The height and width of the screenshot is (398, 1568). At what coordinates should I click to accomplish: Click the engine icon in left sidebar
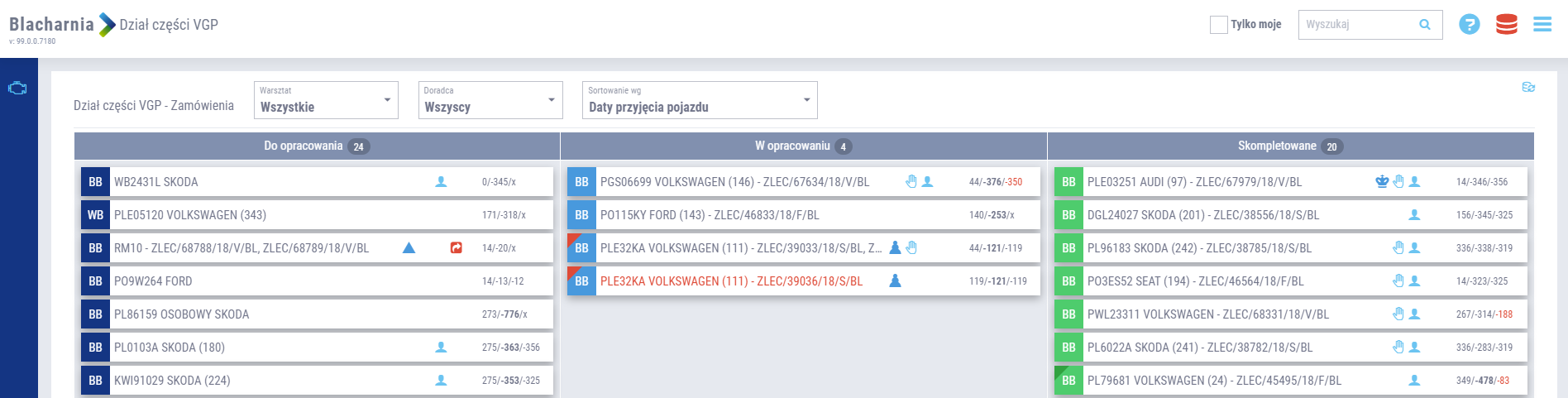(x=17, y=89)
